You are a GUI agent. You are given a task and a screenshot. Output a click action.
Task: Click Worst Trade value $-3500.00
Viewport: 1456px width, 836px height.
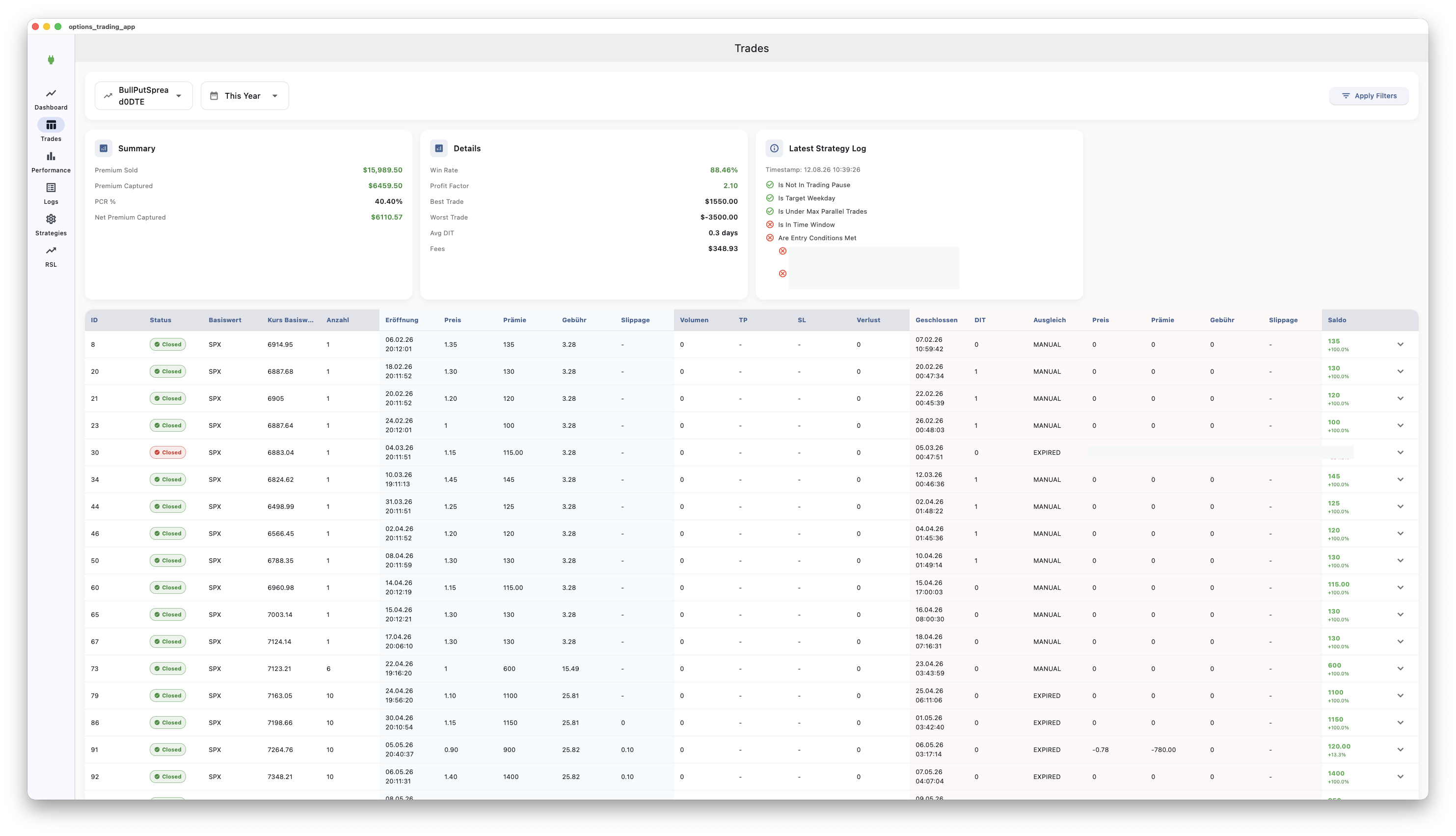[719, 217]
